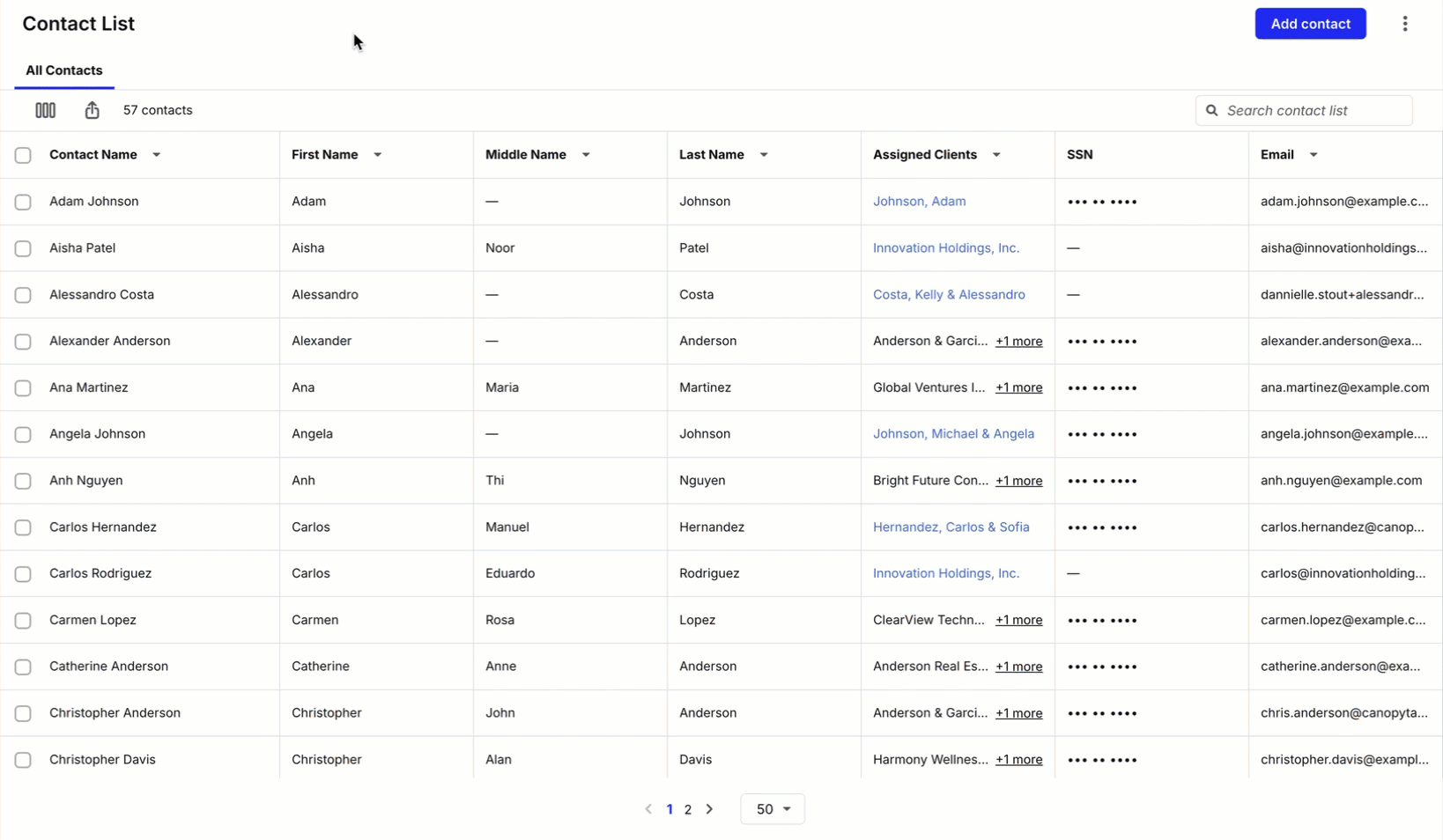1443x840 pixels.
Task: Click the Add contact button
Action: (1310, 24)
